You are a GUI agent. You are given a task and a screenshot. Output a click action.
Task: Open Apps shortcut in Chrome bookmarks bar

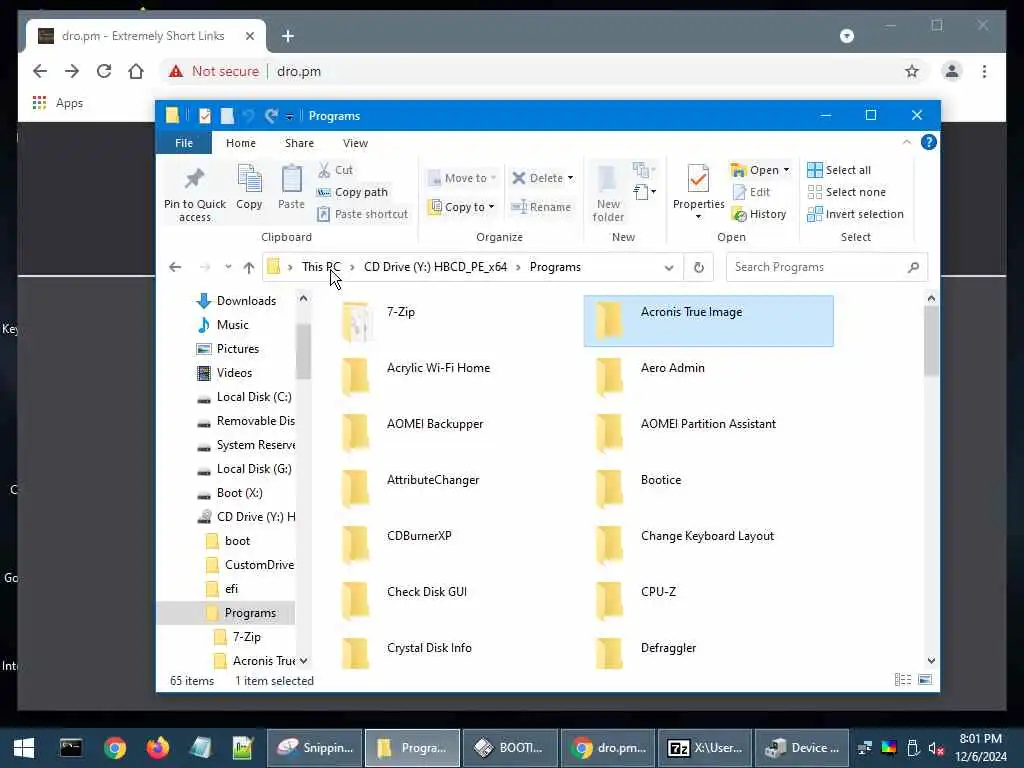57,103
